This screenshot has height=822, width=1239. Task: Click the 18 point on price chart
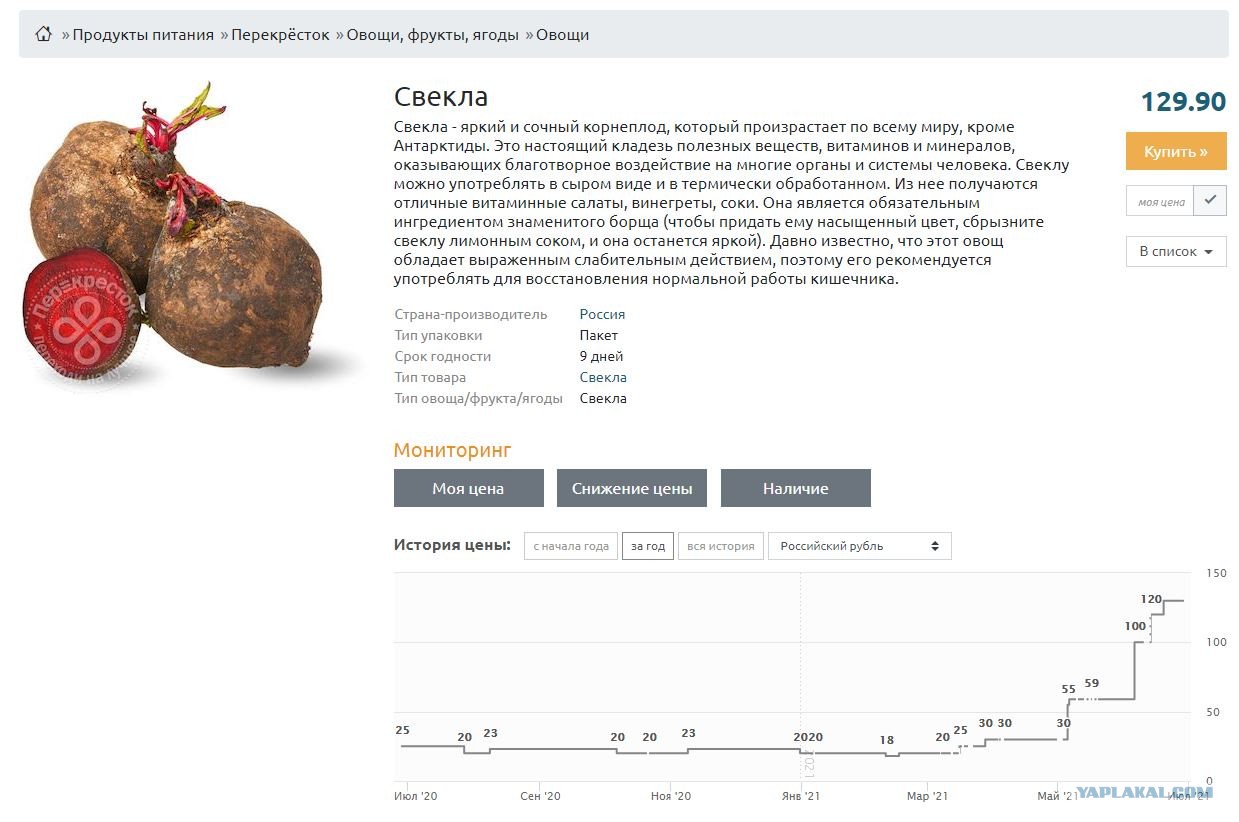[x=887, y=740]
